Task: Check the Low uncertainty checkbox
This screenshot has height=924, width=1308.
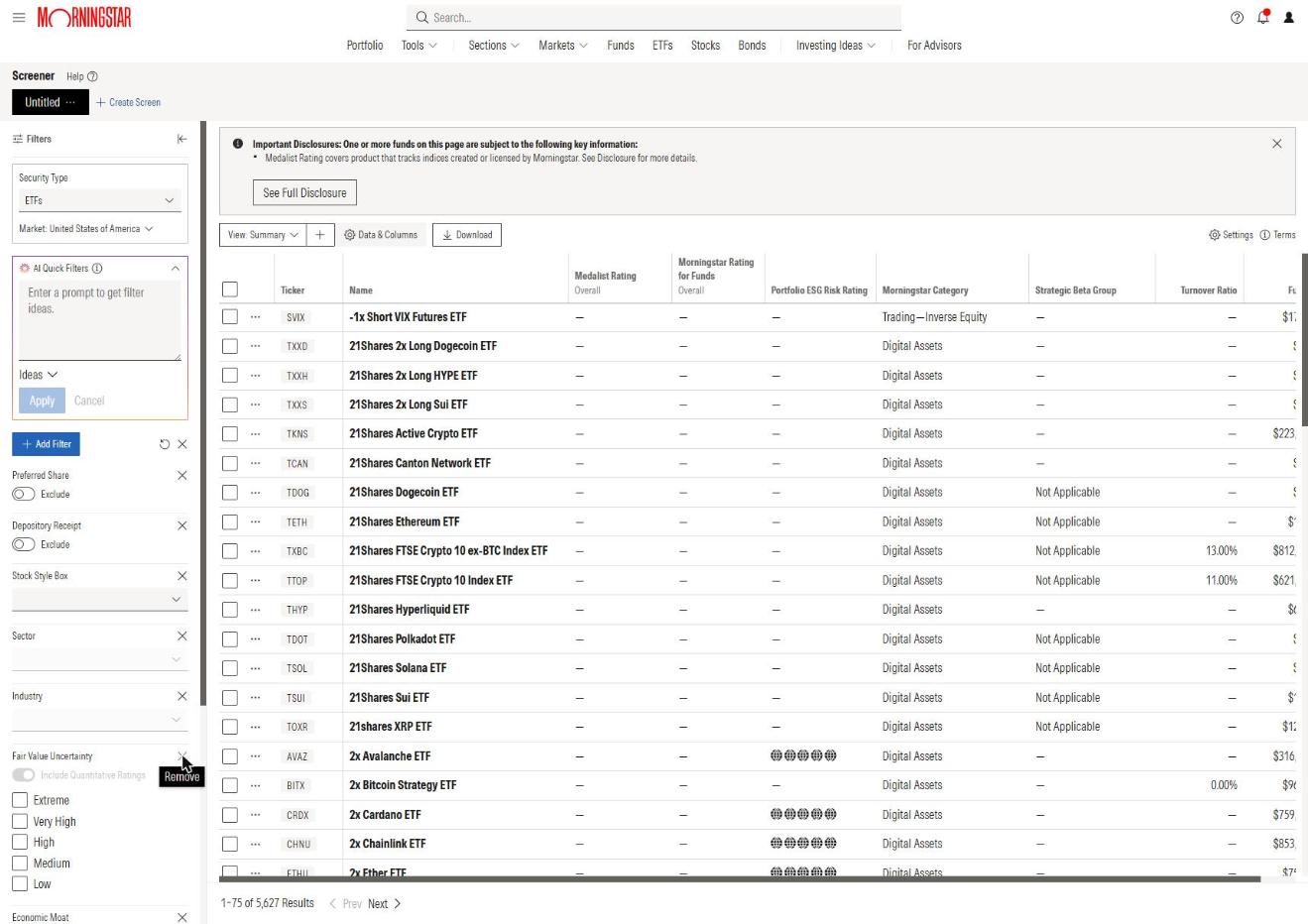Action: [x=20, y=883]
